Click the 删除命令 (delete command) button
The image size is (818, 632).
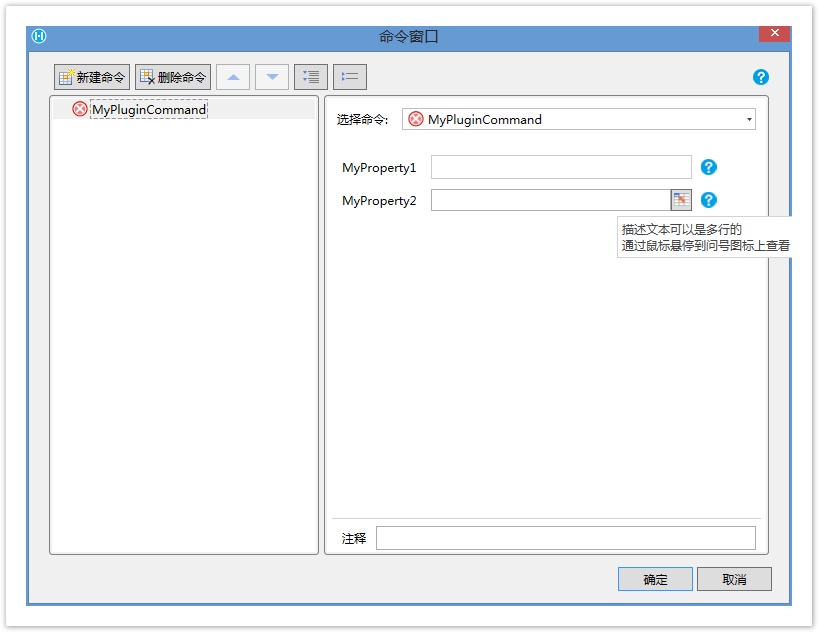[173, 77]
